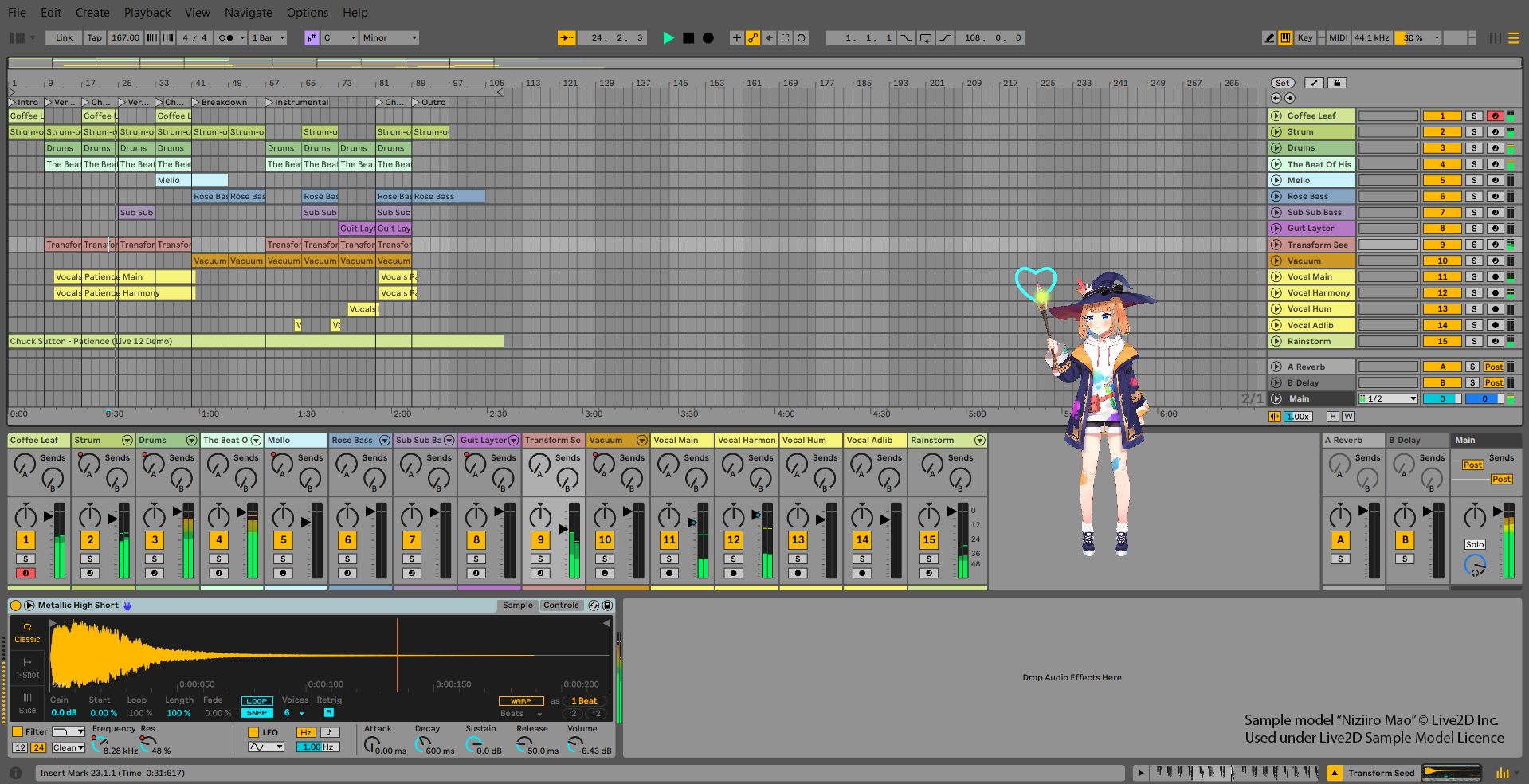The image size is (1529, 784).
Task: Click the Key map mode button
Action: point(1305,37)
